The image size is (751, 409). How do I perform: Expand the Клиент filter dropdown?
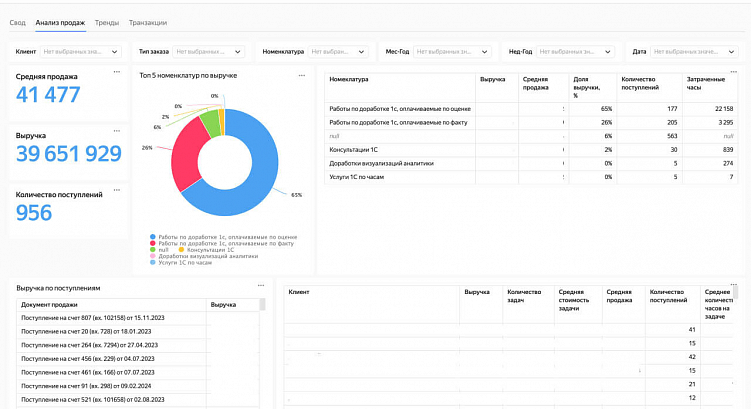coord(80,52)
